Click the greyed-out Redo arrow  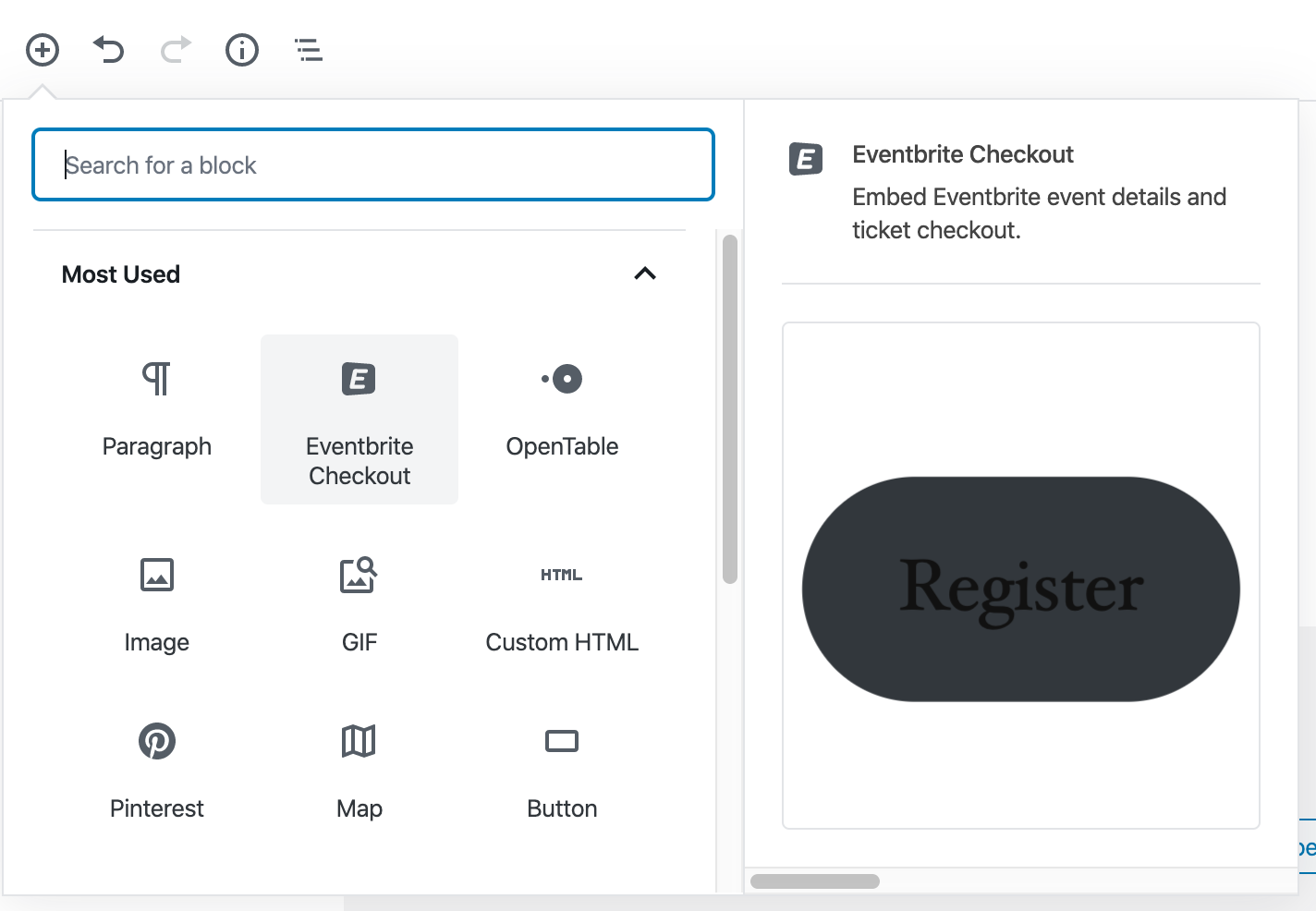176,50
